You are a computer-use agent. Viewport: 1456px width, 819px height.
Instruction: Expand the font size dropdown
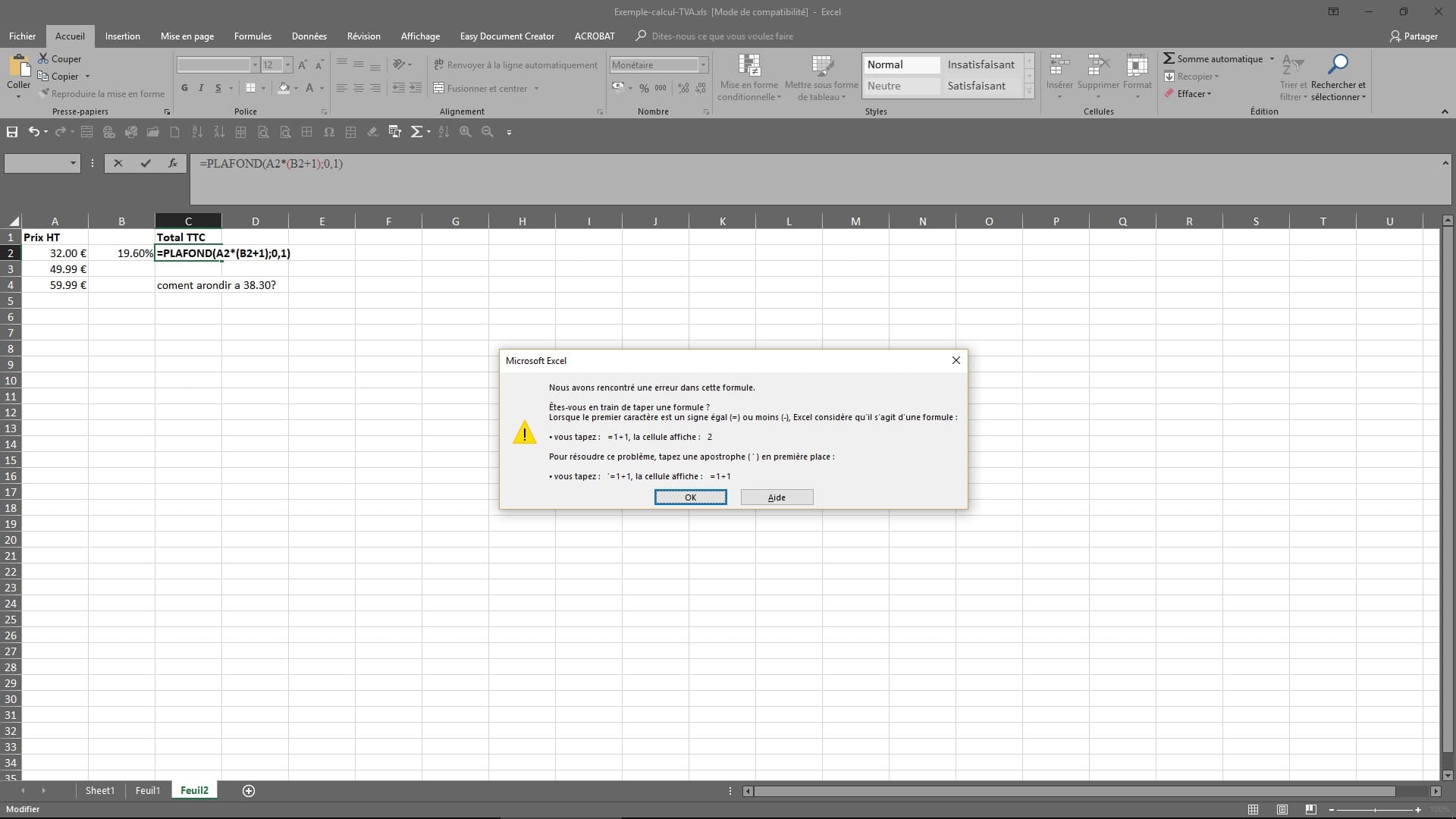(x=287, y=65)
